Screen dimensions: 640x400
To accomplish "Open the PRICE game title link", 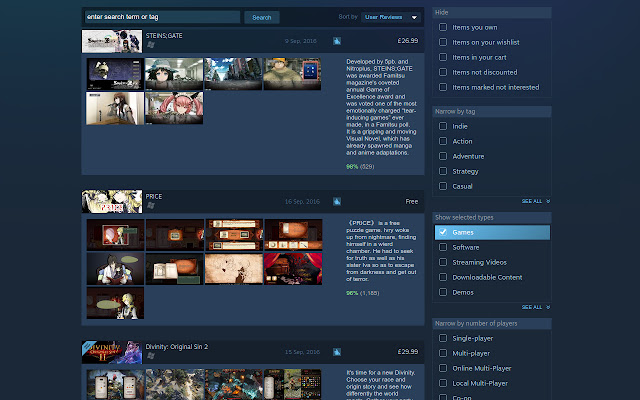I will click(154, 196).
